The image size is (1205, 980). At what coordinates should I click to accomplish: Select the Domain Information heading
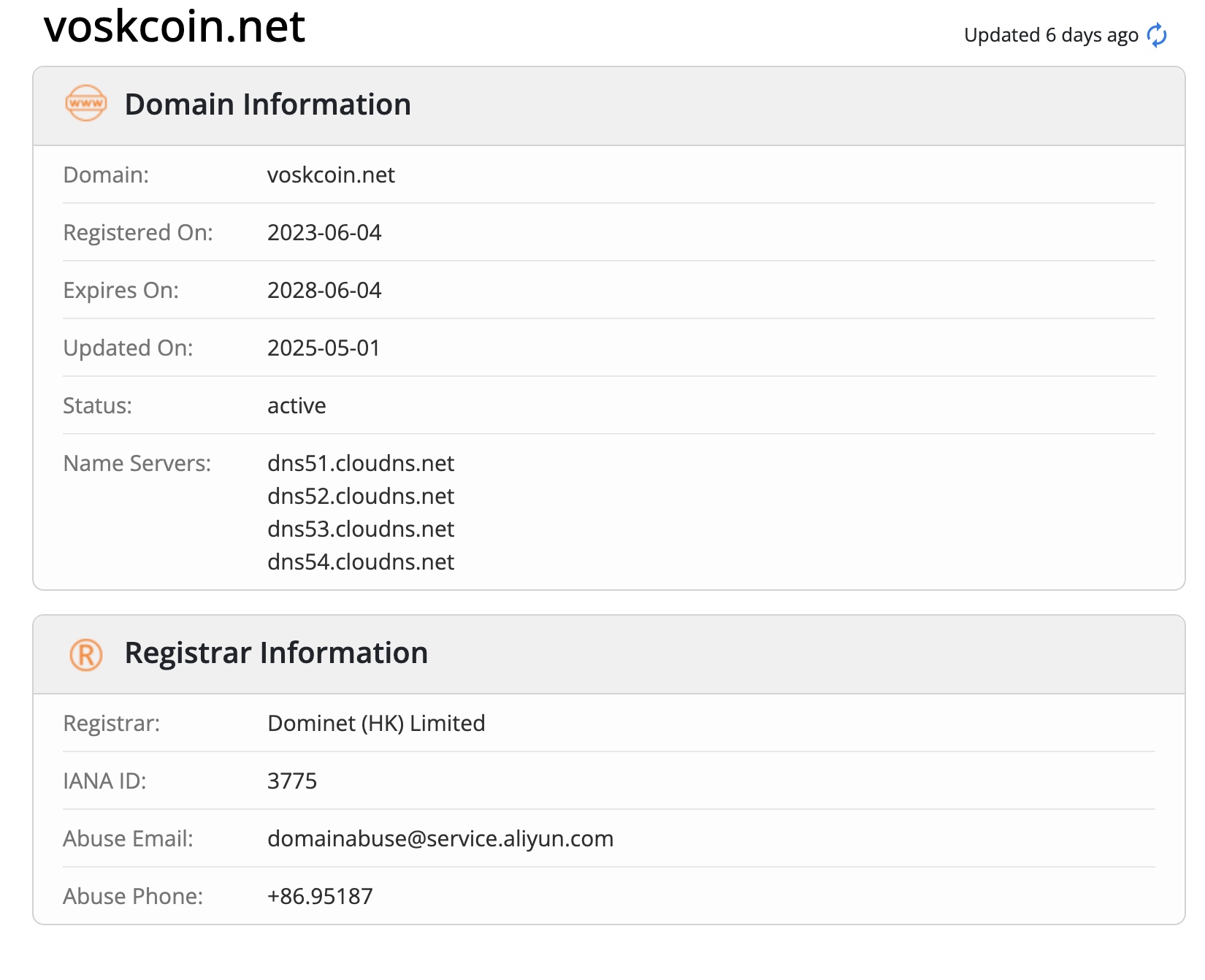[x=268, y=104]
